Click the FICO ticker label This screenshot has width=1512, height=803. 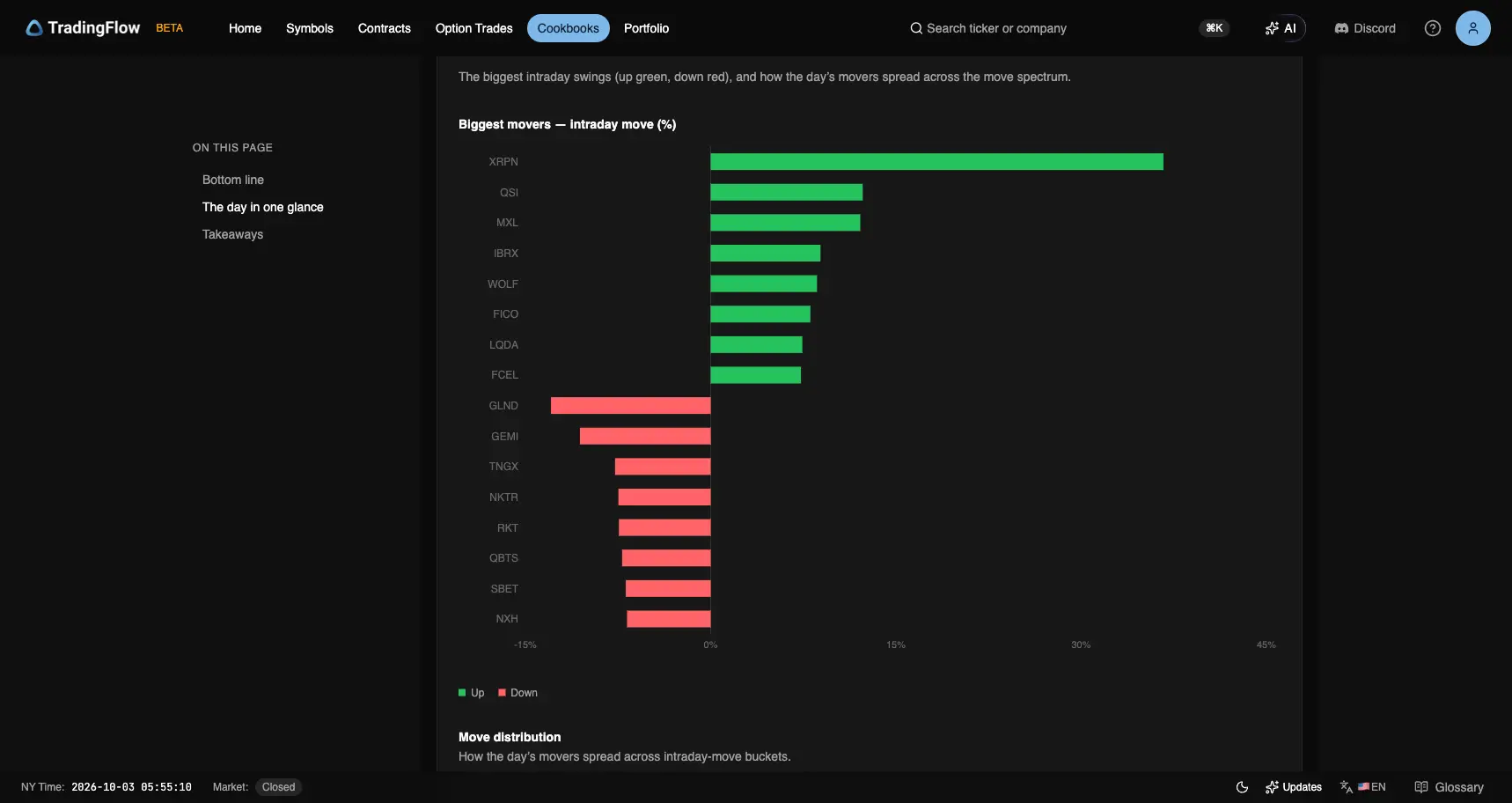[x=505, y=314]
